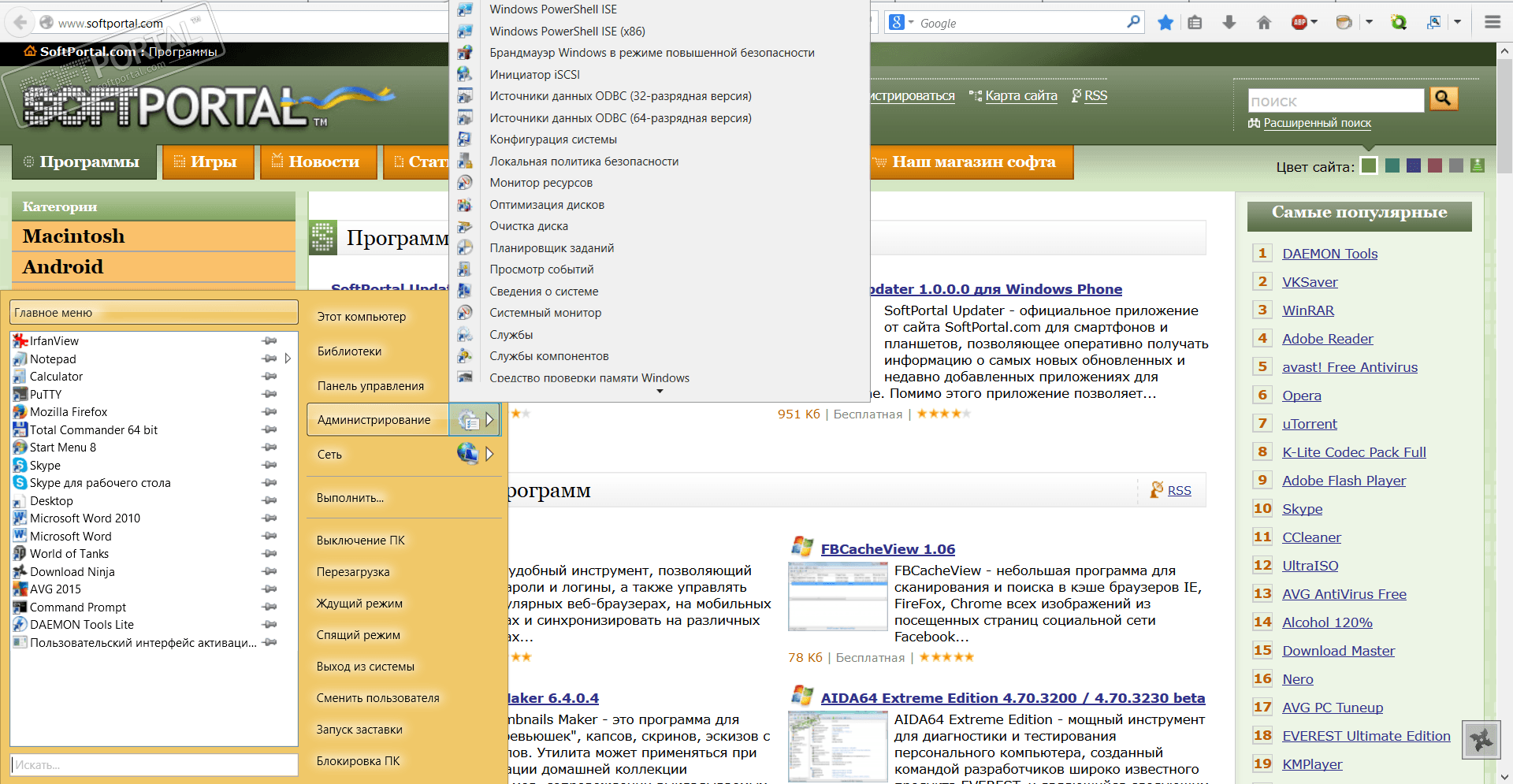Open the Microsoft Word 2010 icon
The image size is (1513, 784).
20,518
